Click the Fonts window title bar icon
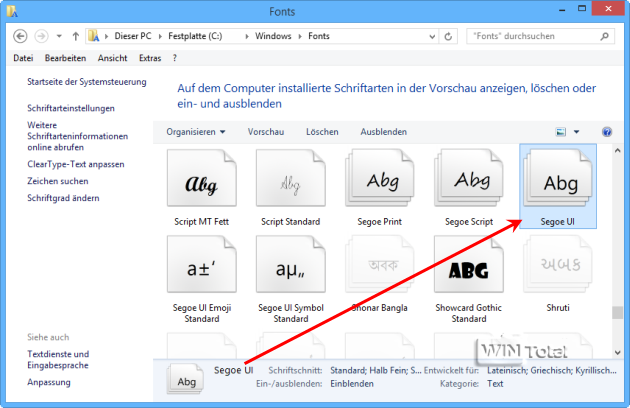 pos(12,11)
